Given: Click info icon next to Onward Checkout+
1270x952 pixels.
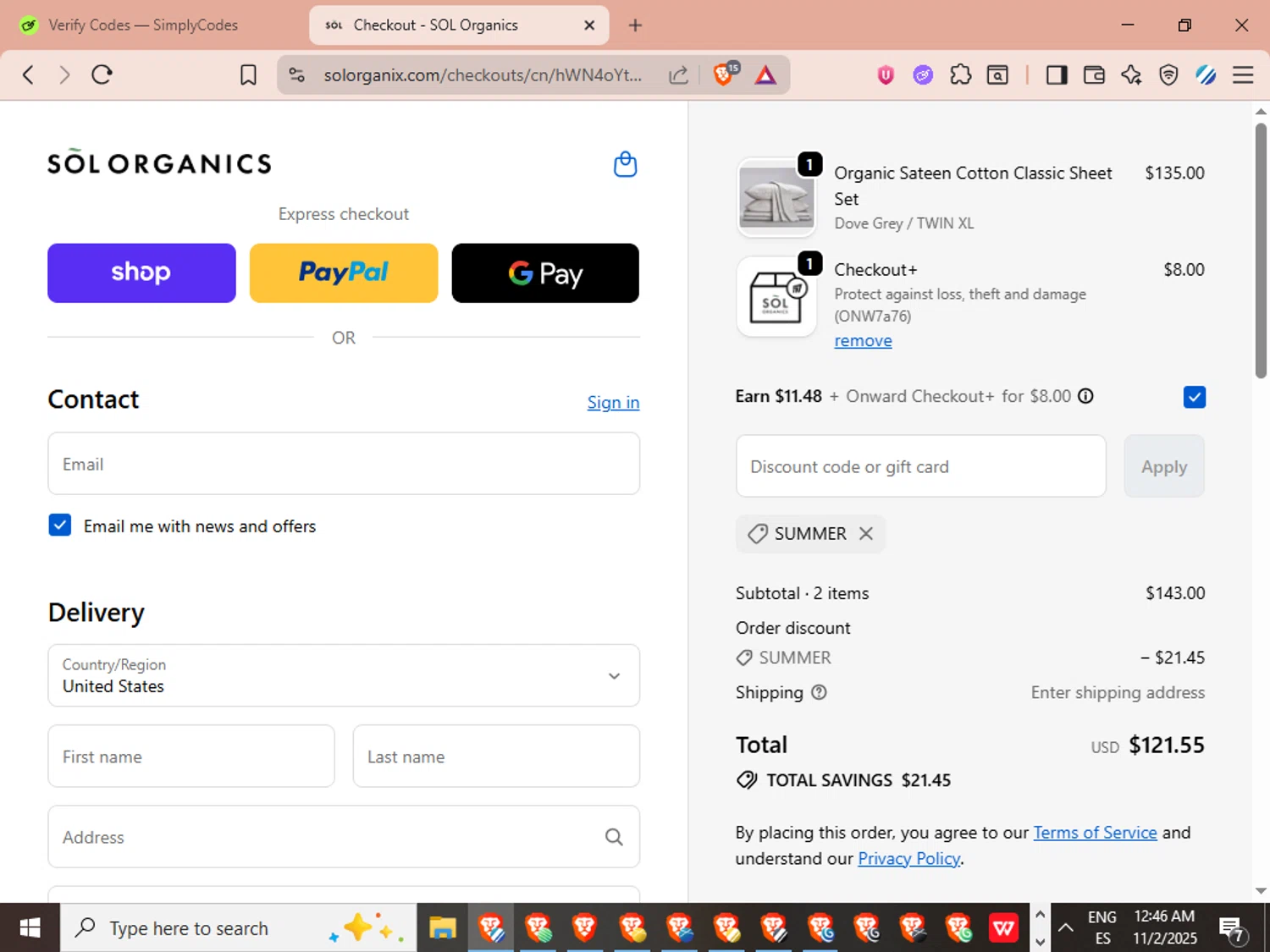Looking at the screenshot, I should pyautogui.click(x=1085, y=396).
